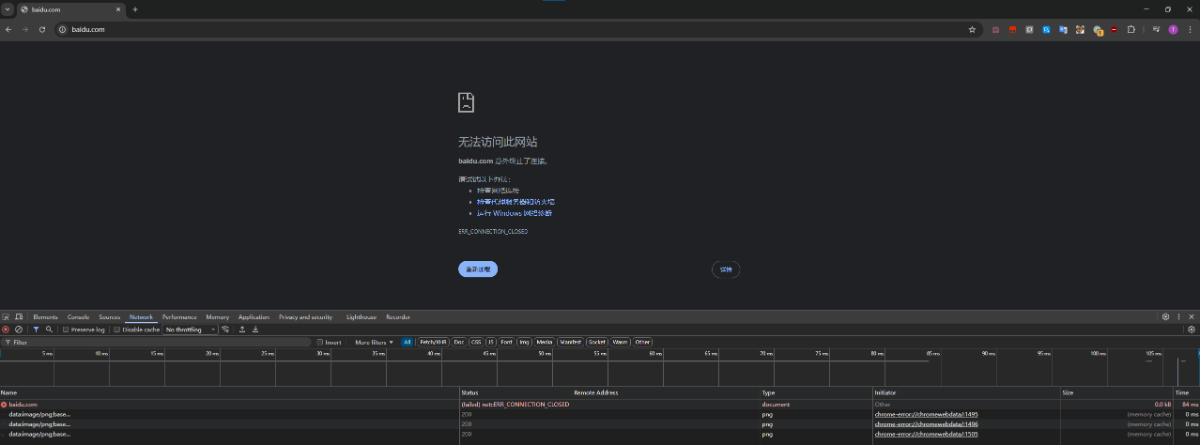Toggle the network filter funnel icon
This screenshot has width=1200, height=445.
tap(36, 329)
